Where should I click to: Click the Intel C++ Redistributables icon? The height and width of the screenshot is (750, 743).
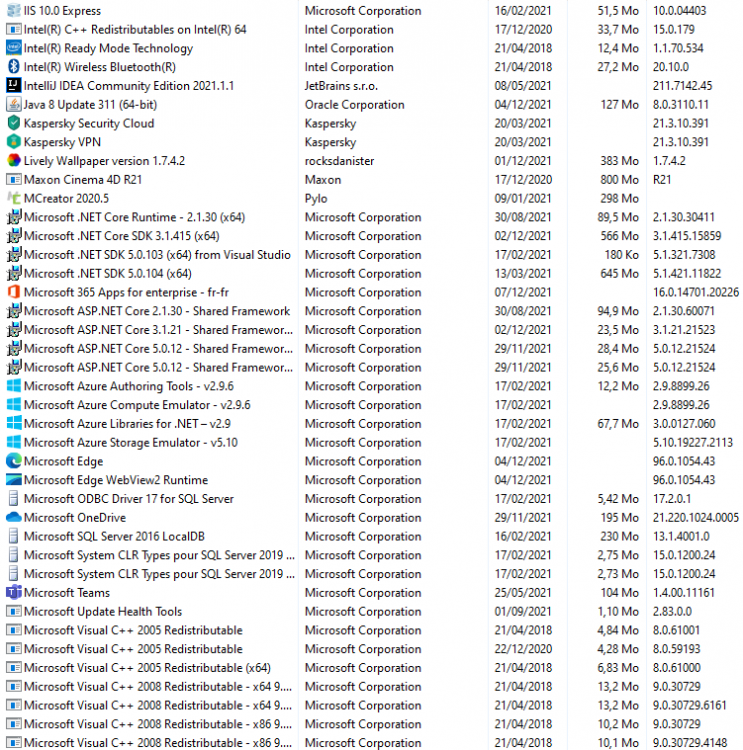click(13, 29)
